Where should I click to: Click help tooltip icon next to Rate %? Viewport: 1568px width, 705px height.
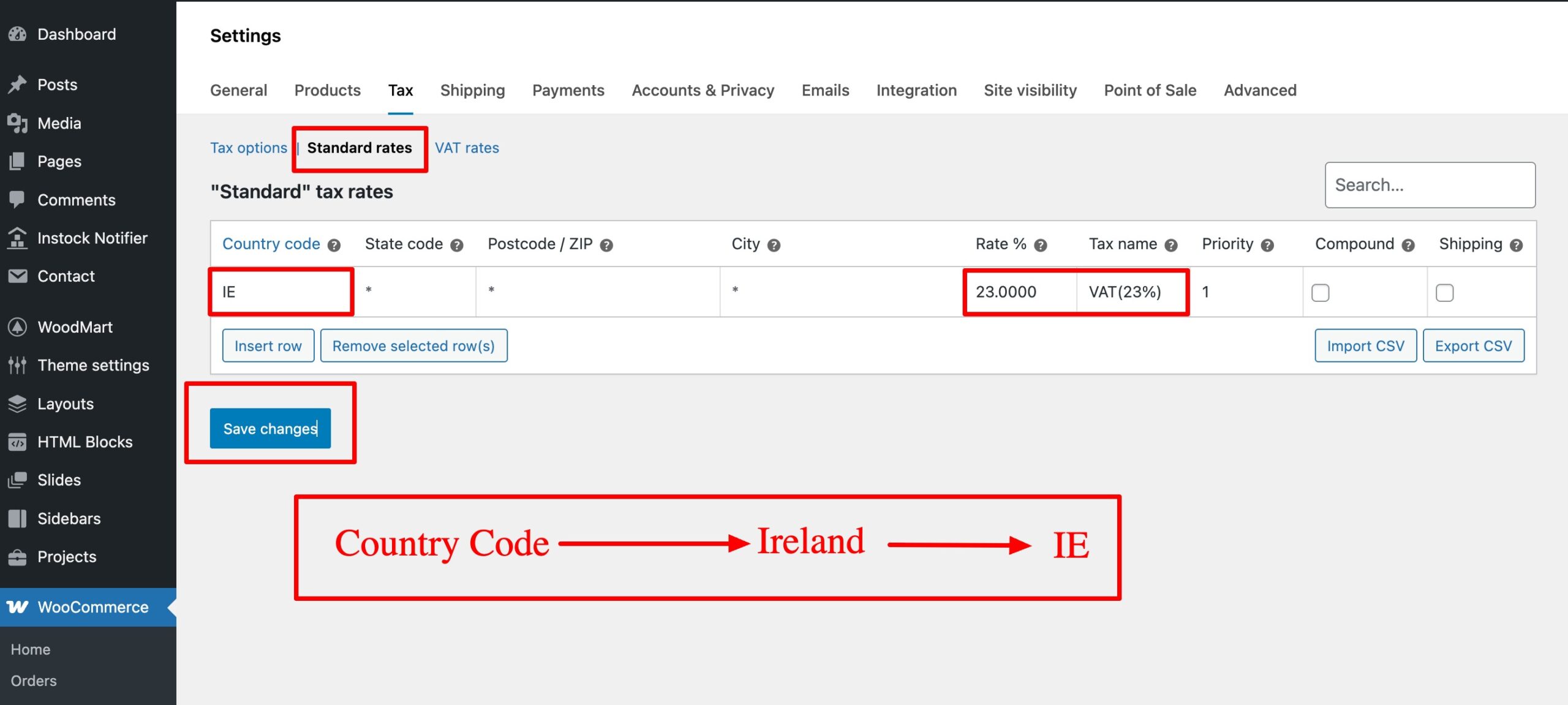[1041, 245]
